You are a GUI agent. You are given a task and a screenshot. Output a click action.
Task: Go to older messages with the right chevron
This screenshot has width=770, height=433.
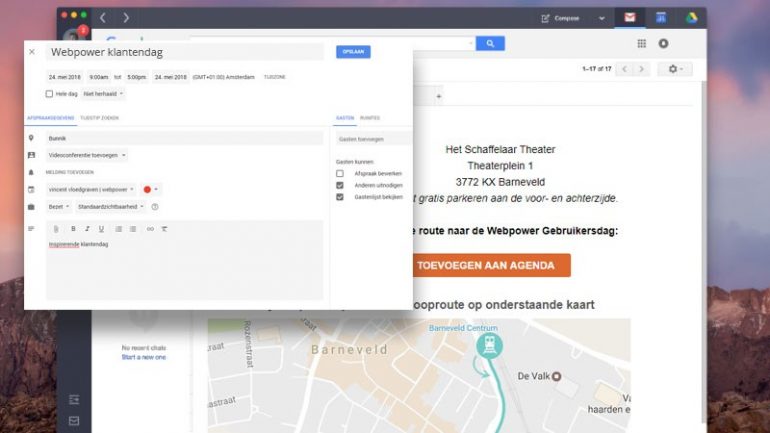coord(641,69)
